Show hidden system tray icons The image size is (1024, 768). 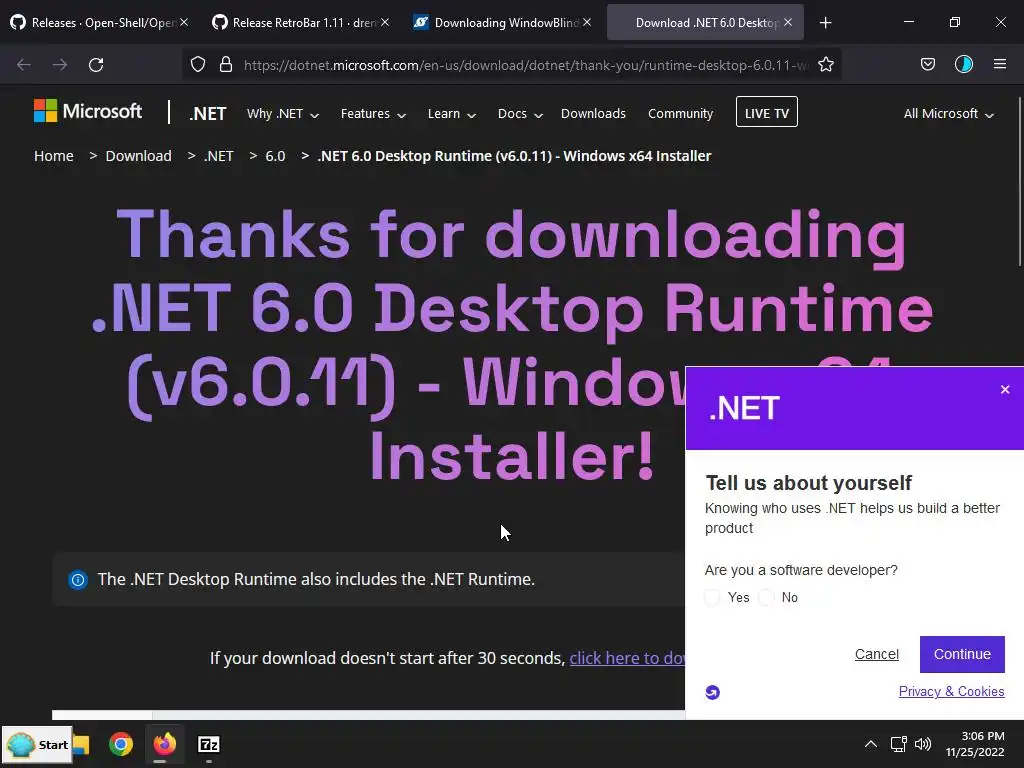click(871, 744)
